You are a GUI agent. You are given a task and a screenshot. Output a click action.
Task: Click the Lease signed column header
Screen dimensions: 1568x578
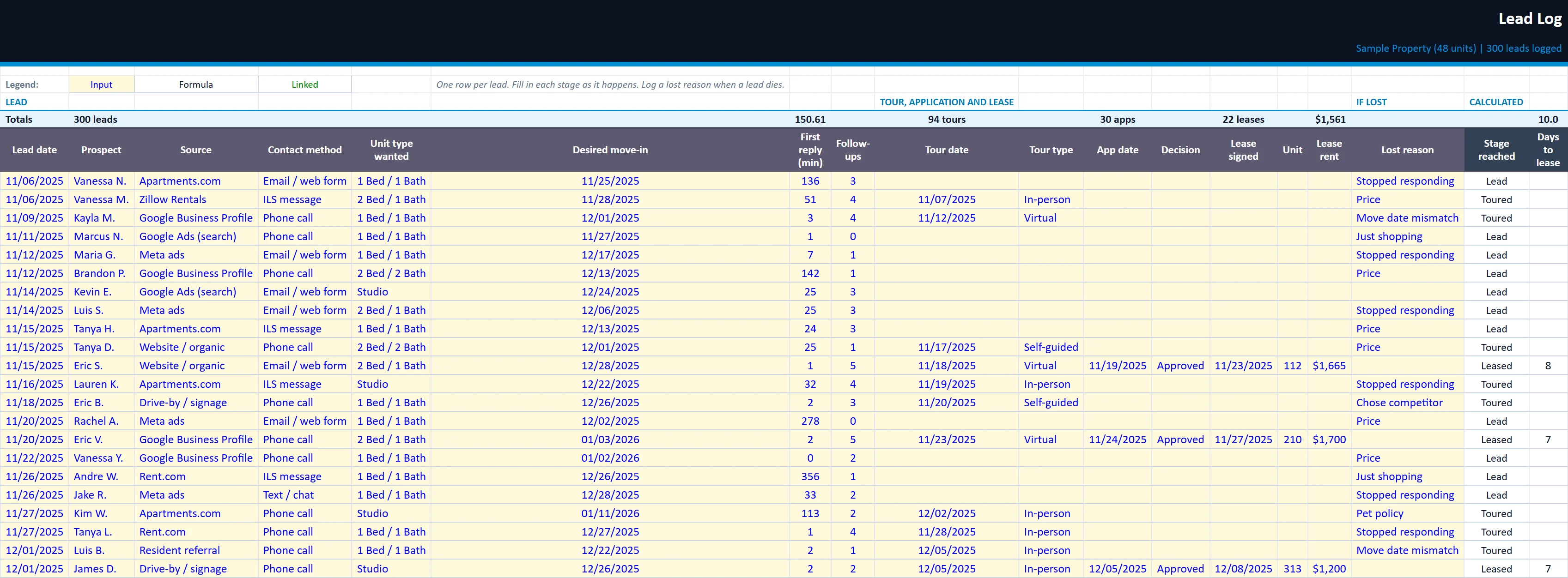click(x=1244, y=150)
